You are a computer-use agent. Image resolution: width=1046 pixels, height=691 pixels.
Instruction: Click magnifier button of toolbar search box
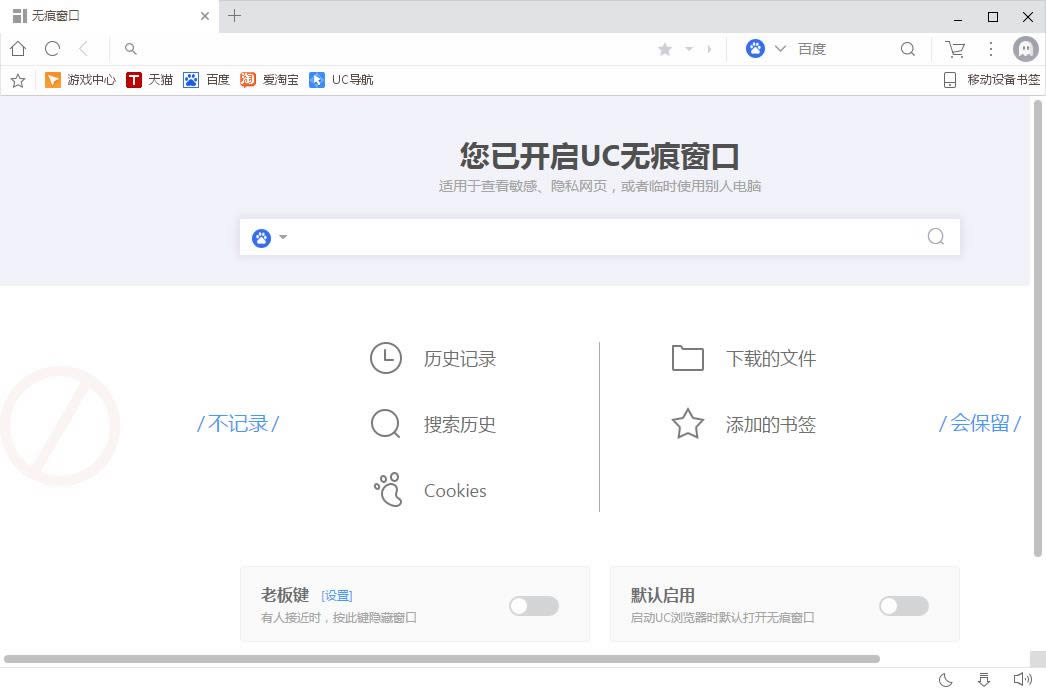point(908,49)
